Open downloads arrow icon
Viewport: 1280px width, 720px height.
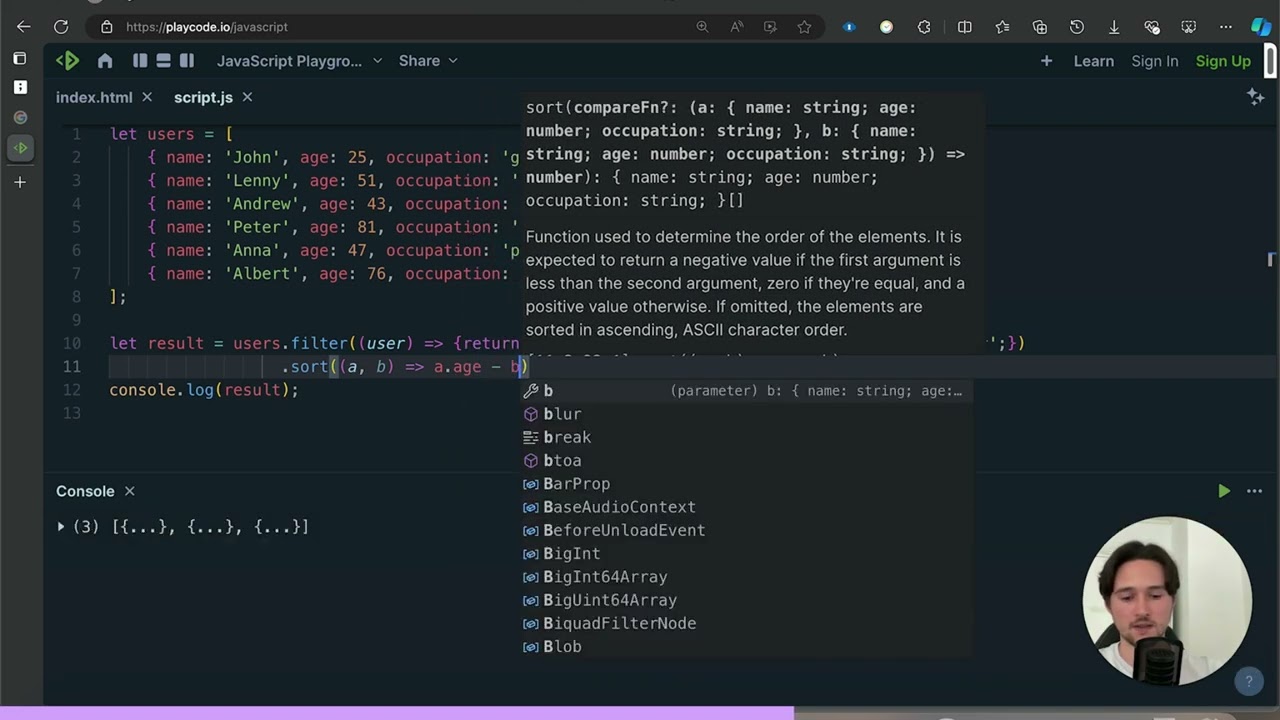coord(1114,27)
